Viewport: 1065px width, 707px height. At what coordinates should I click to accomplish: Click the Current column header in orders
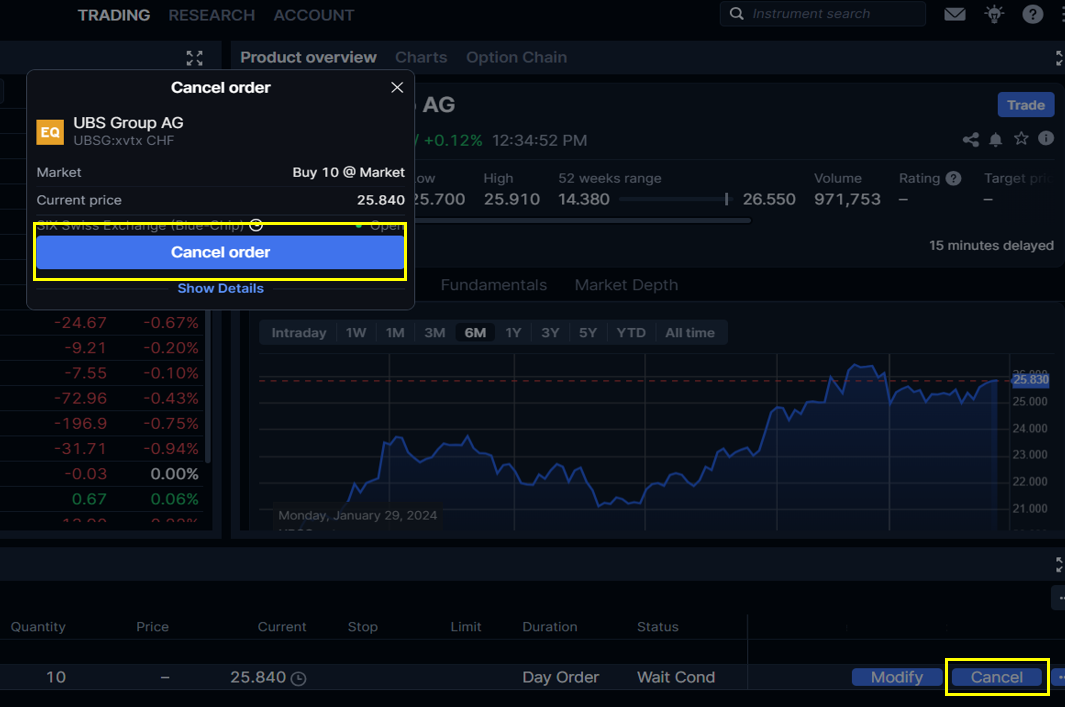tap(282, 627)
